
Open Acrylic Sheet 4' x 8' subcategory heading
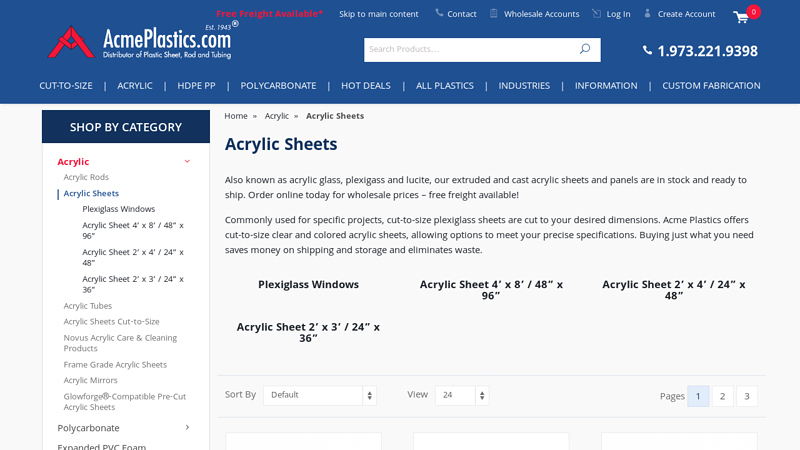point(491,290)
